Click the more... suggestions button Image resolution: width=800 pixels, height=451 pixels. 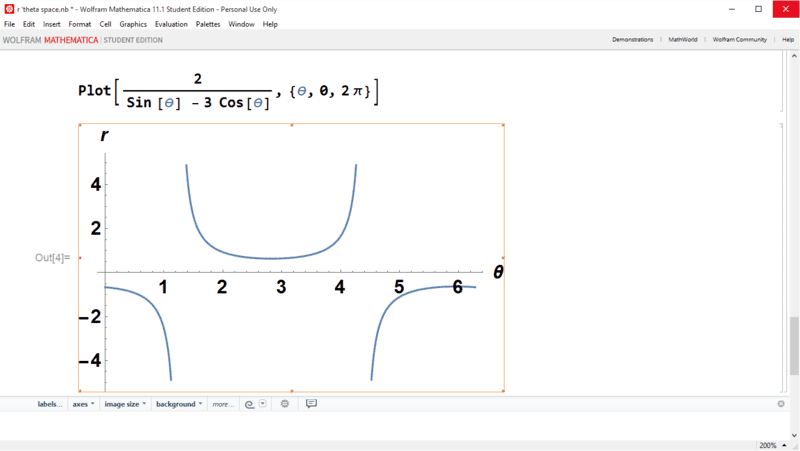coord(223,404)
